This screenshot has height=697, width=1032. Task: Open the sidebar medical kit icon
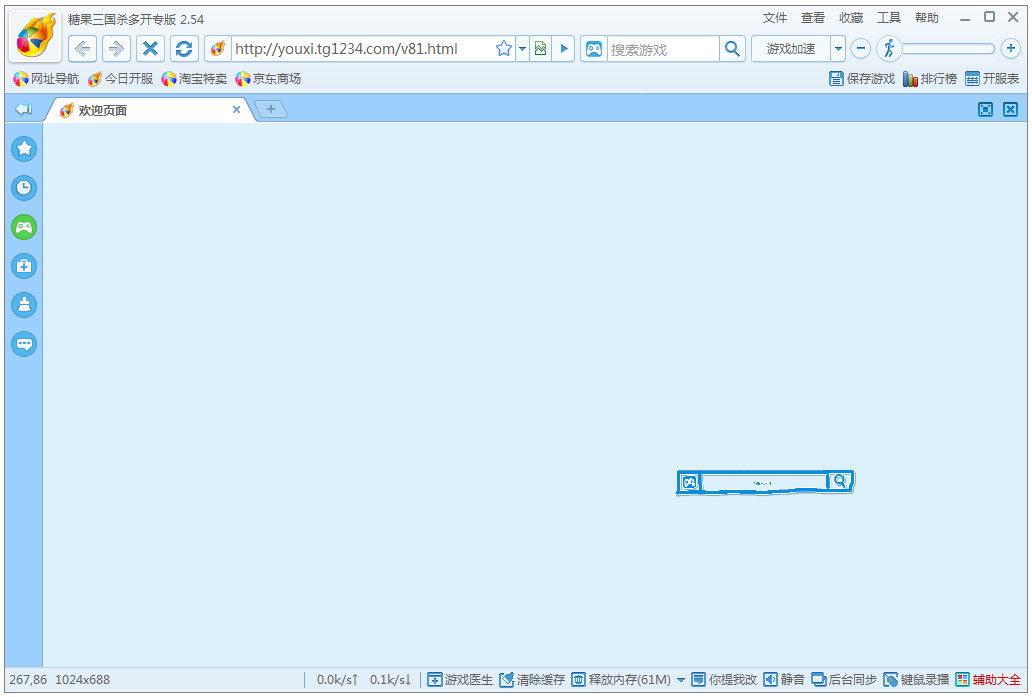coord(24,267)
